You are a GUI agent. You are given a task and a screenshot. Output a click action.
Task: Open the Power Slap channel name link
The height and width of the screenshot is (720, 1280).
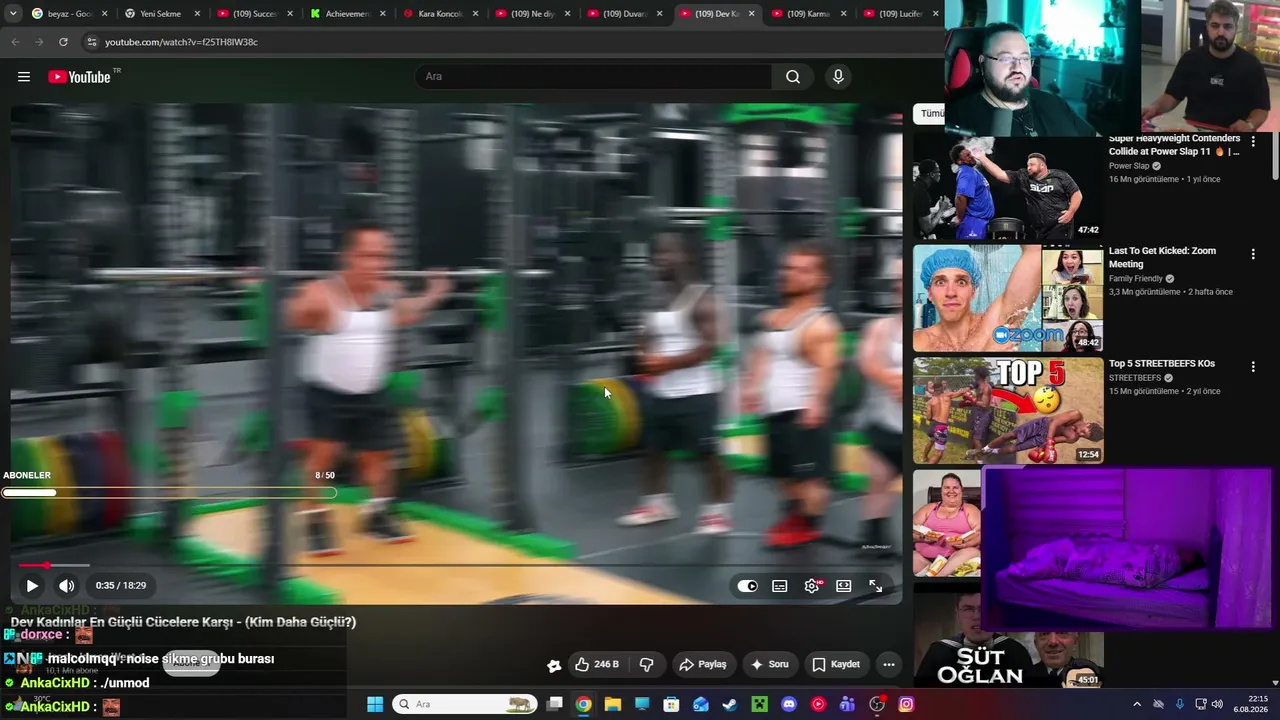1129,166
